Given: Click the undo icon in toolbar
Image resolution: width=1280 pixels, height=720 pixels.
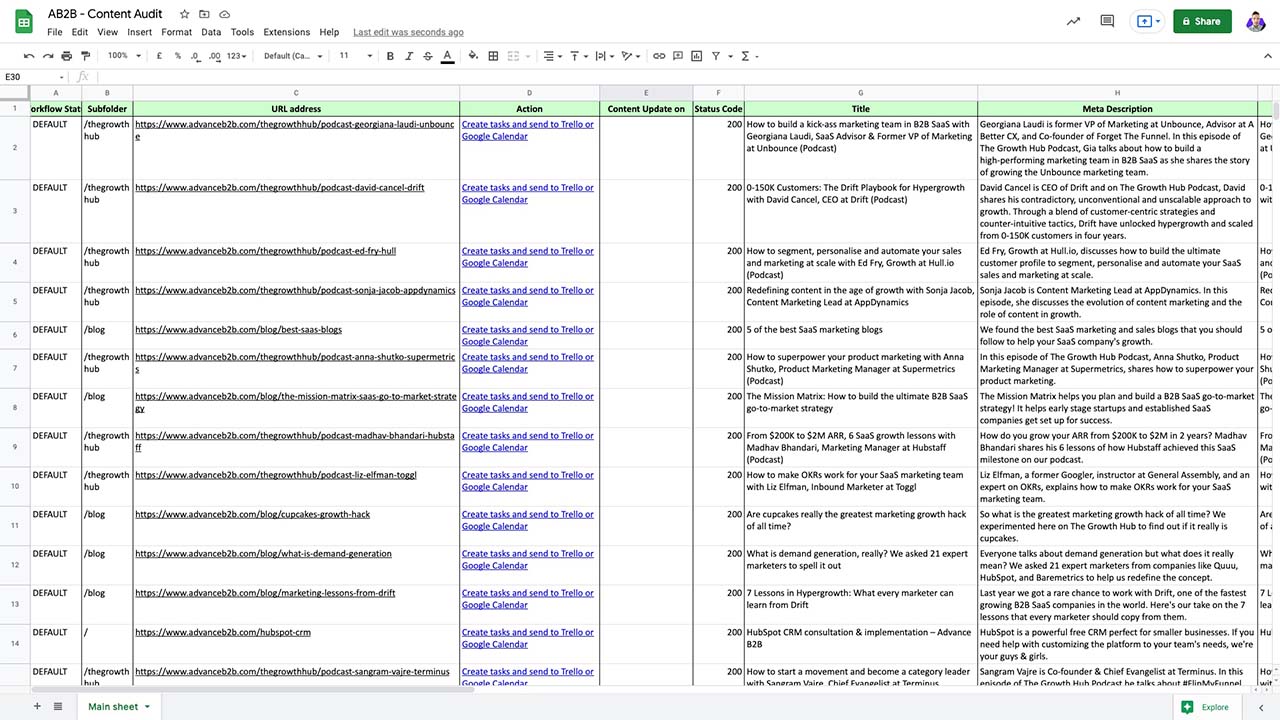Looking at the screenshot, I should (29, 56).
